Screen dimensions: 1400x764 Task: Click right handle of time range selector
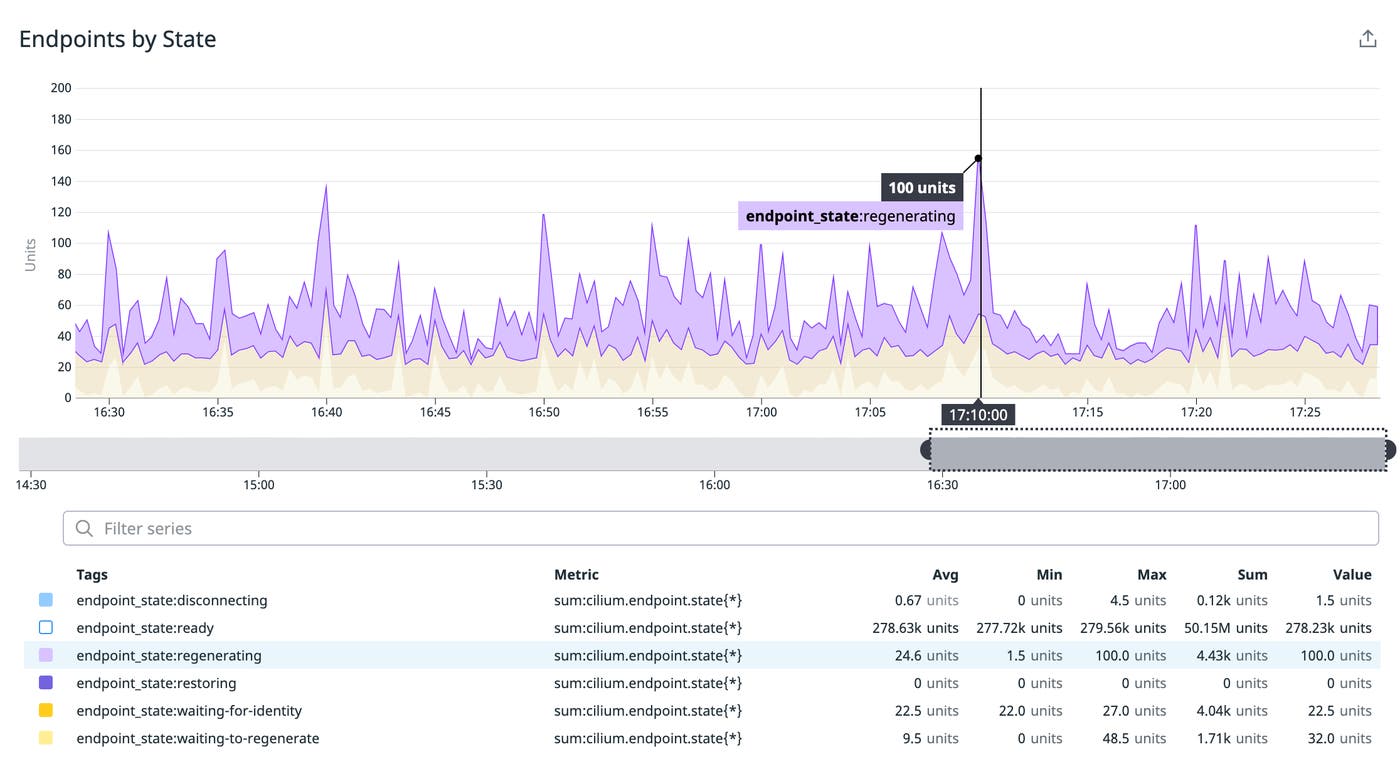[x=1389, y=450]
